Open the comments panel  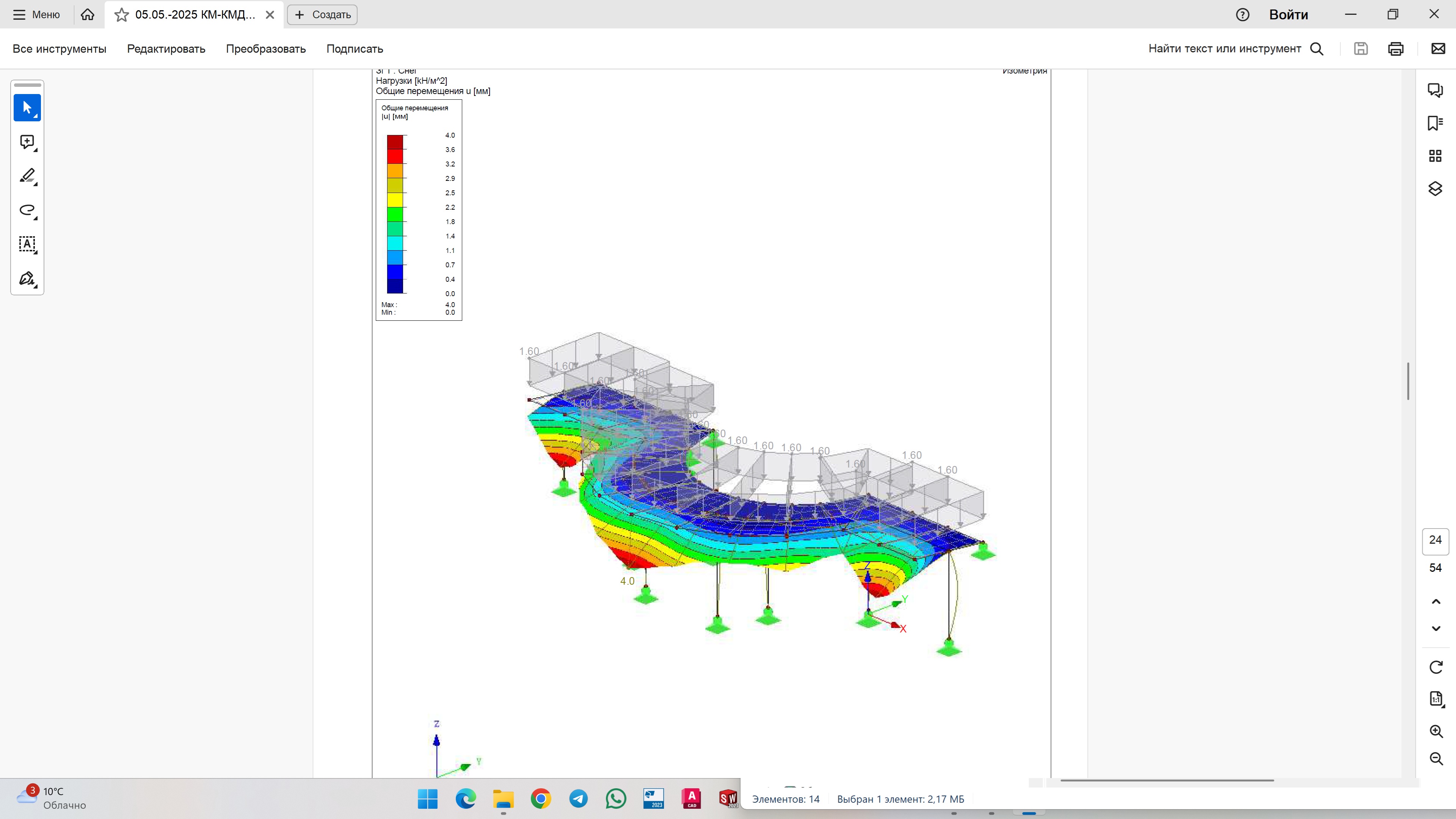[1435, 90]
